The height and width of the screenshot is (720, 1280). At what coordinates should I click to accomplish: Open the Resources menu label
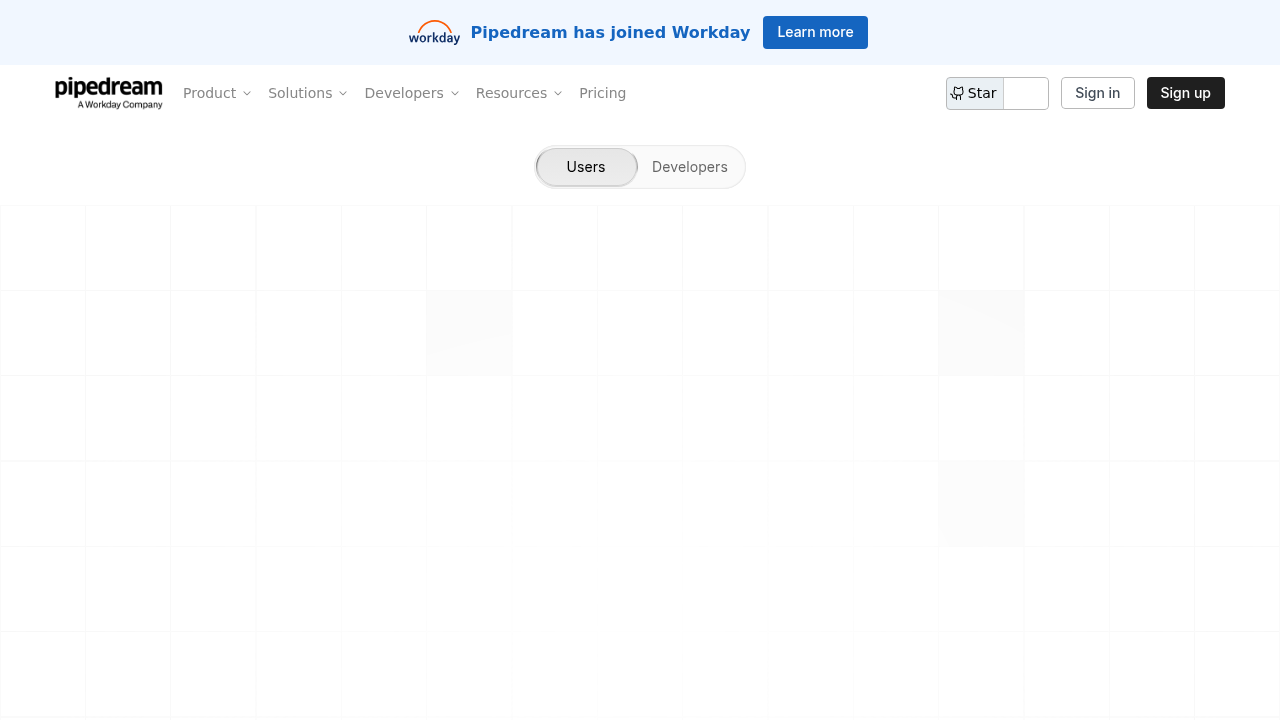(x=511, y=93)
